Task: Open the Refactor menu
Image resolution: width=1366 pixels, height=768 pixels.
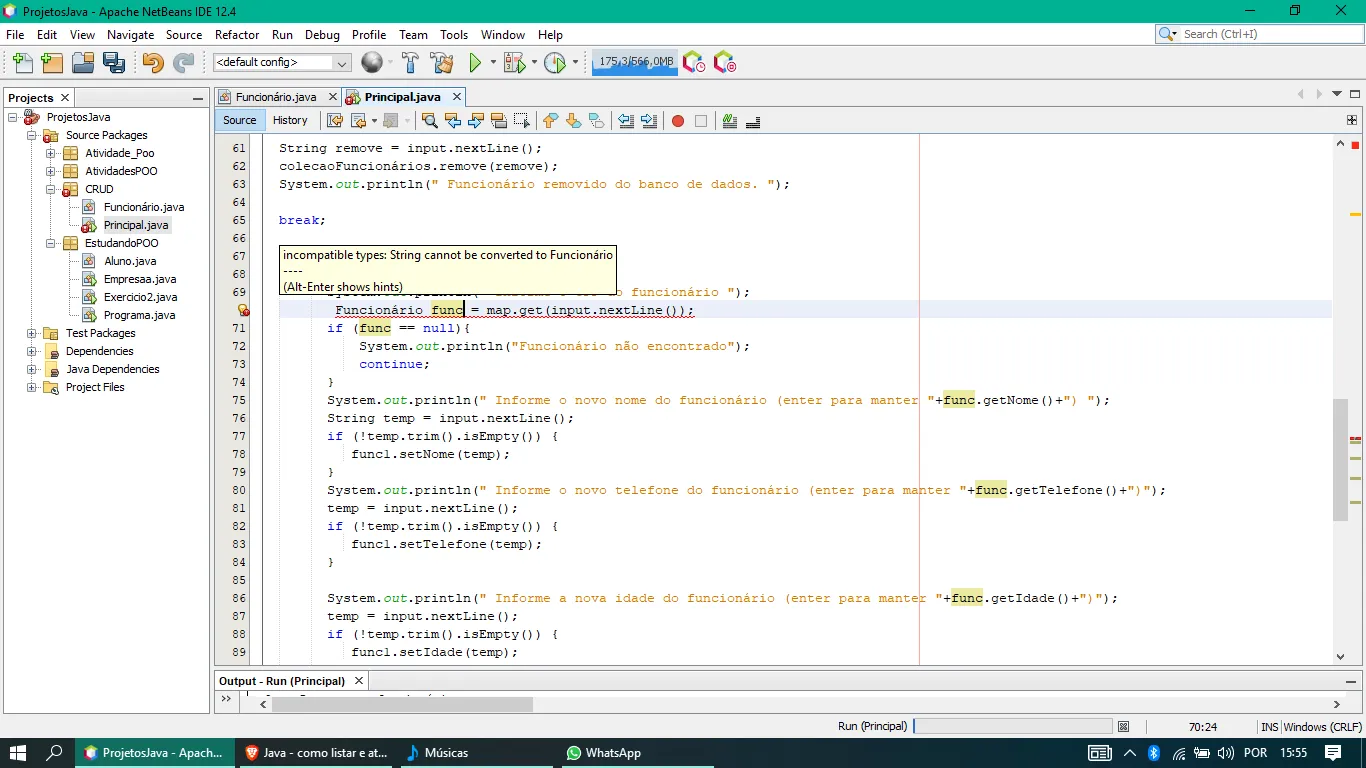Action: pos(237,34)
